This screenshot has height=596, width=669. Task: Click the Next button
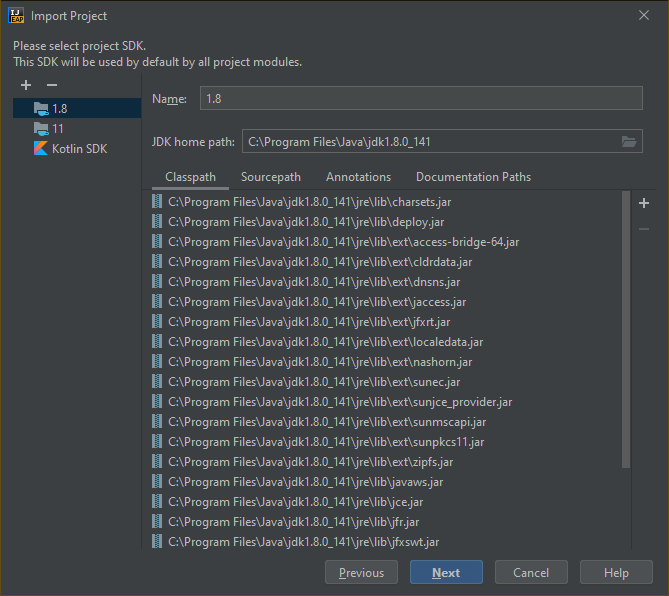point(446,573)
